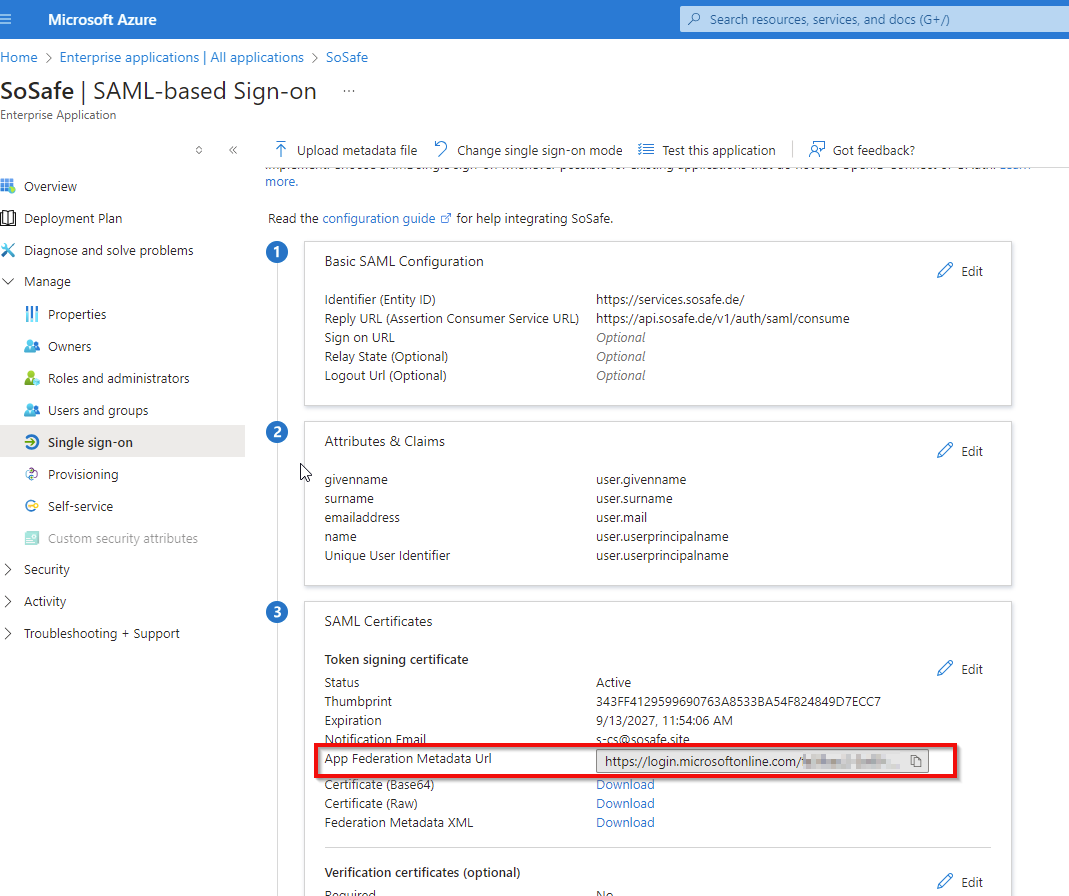Edit the Token signing certificate

click(960, 669)
